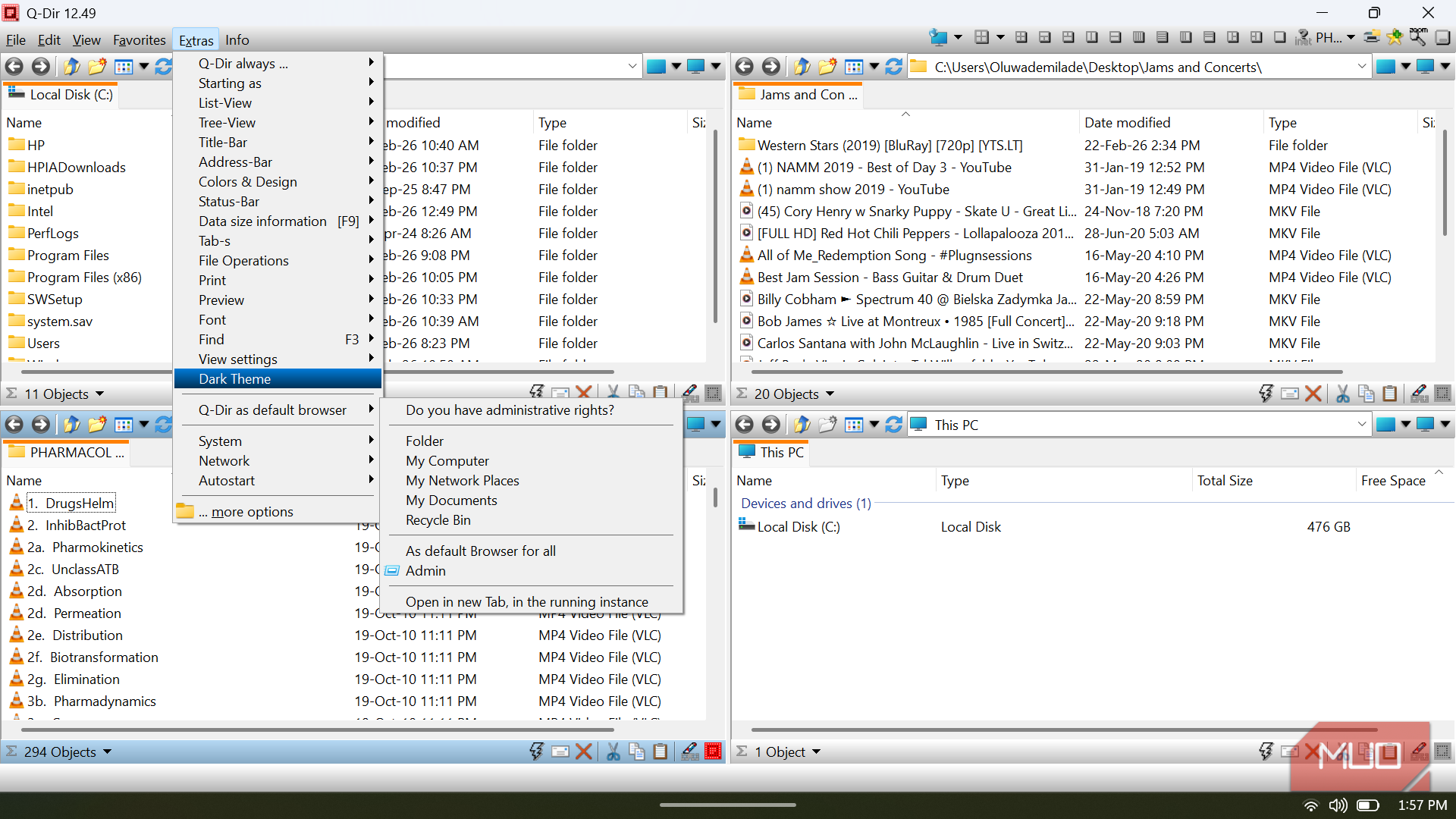
Task: Click the view mode icon in the Jams and Concerts pane
Action: coord(854,67)
